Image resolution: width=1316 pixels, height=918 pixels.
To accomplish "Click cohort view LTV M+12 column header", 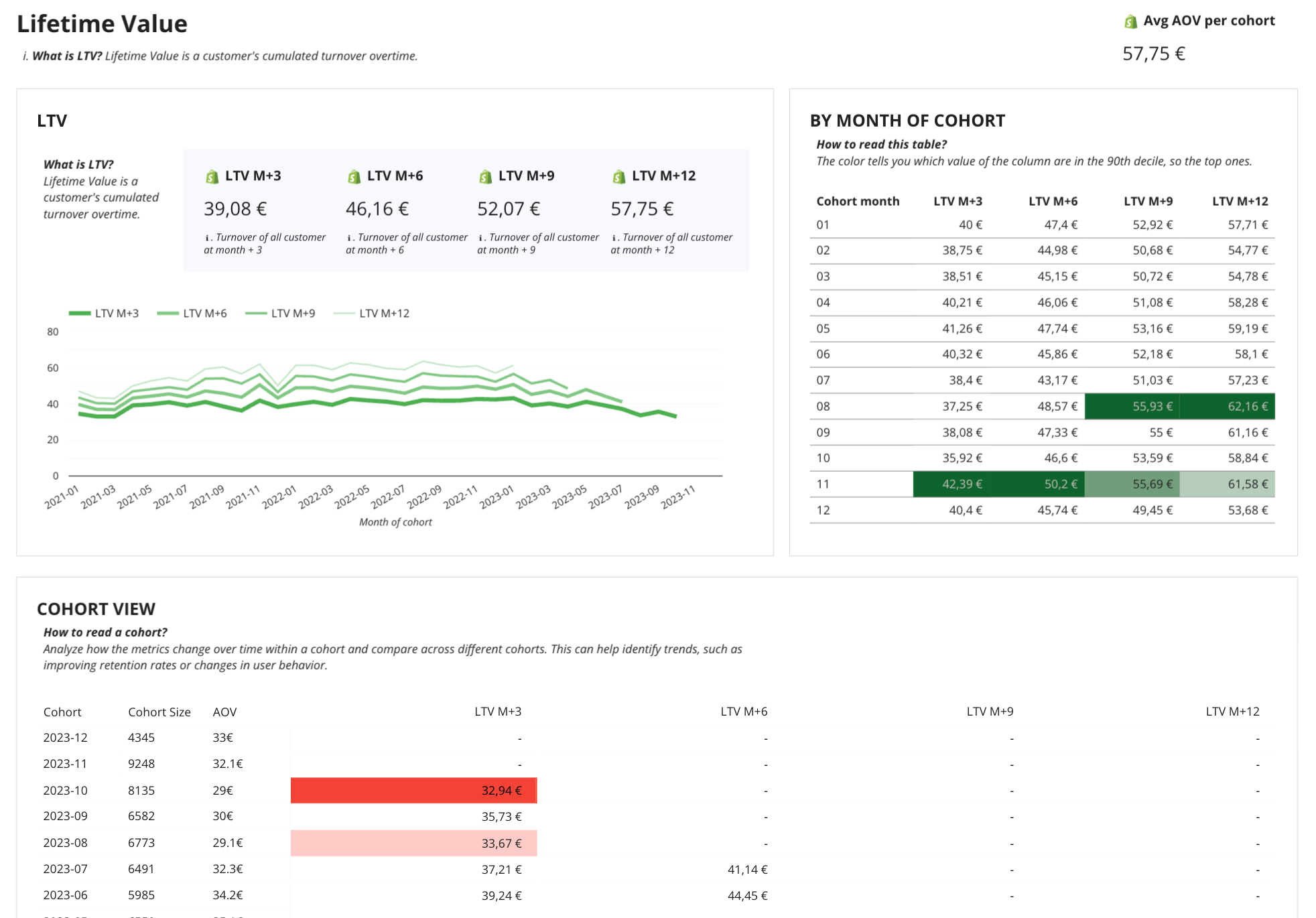I will point(1232,711).
